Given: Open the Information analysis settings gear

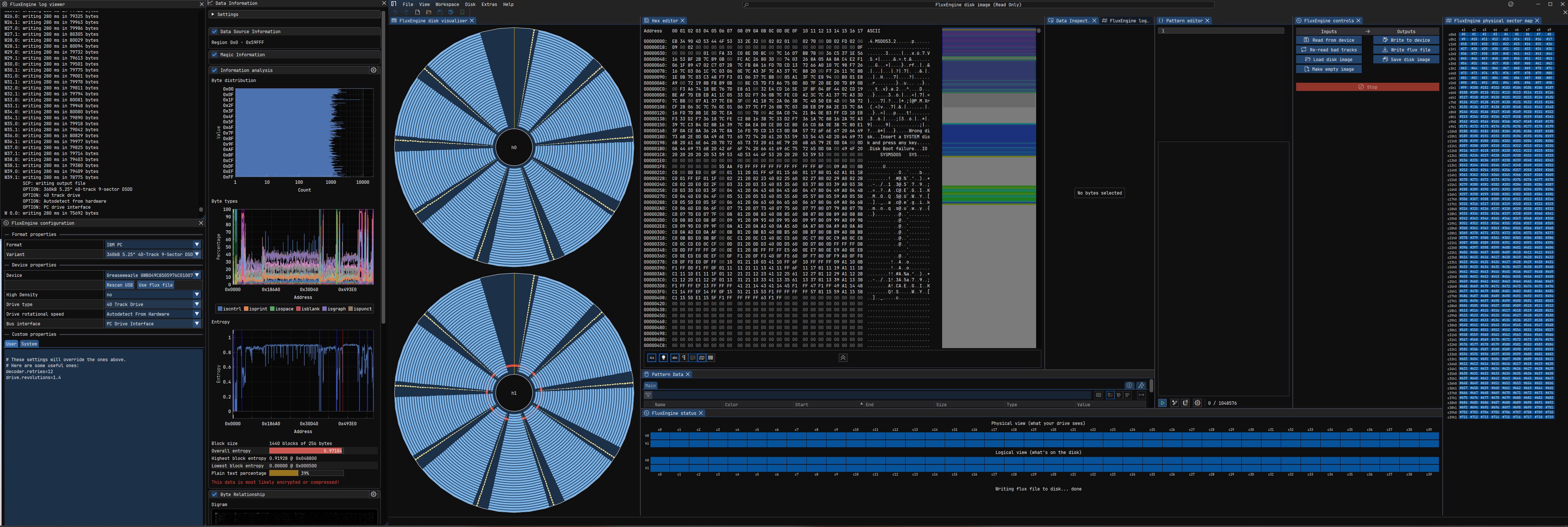Looking at the screenshot, I should pos(374,70).
